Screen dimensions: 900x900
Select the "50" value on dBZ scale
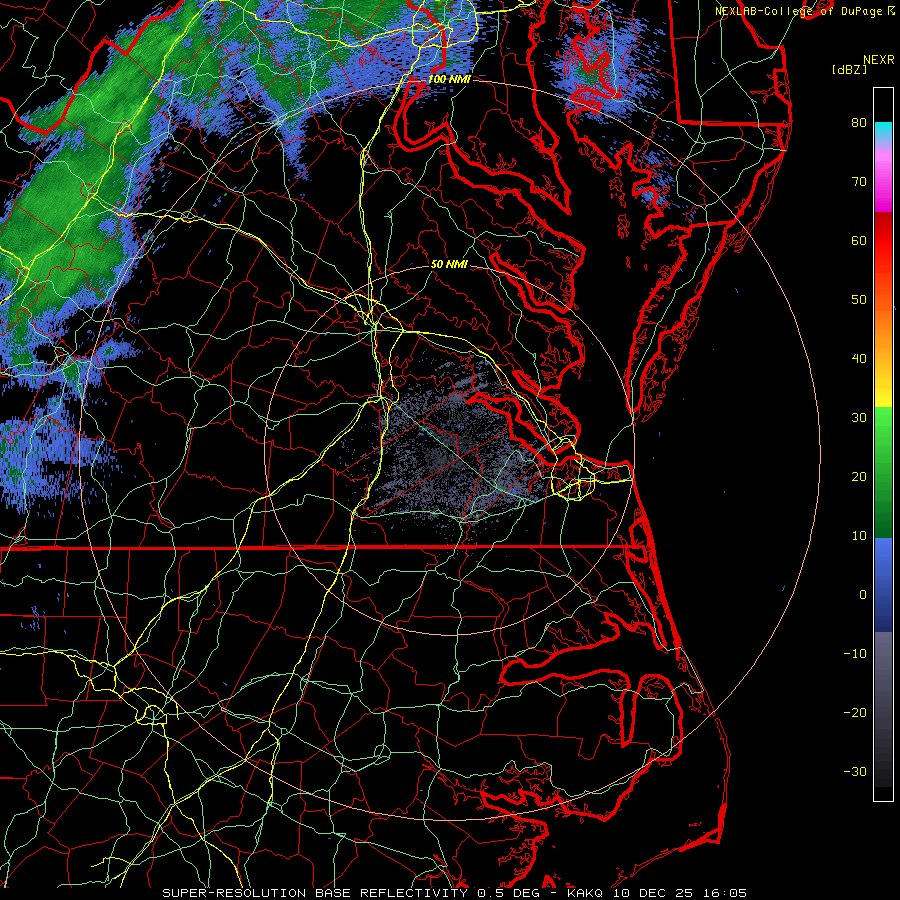pos(859,300)
